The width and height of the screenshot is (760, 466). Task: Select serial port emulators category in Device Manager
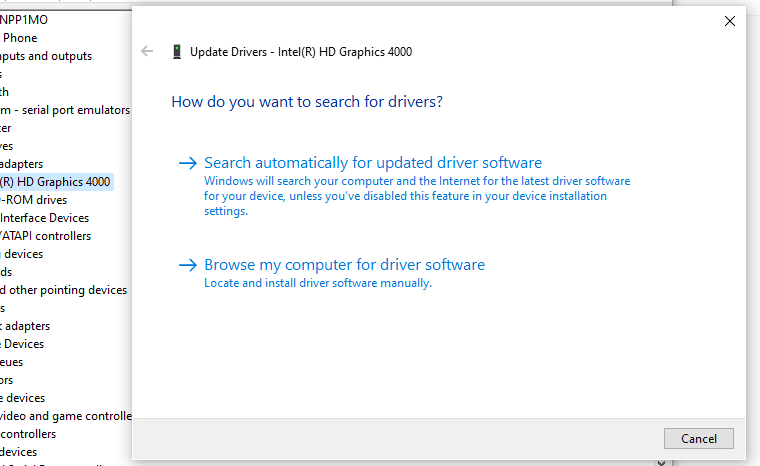pyautogui.click(x=65, y=110)
